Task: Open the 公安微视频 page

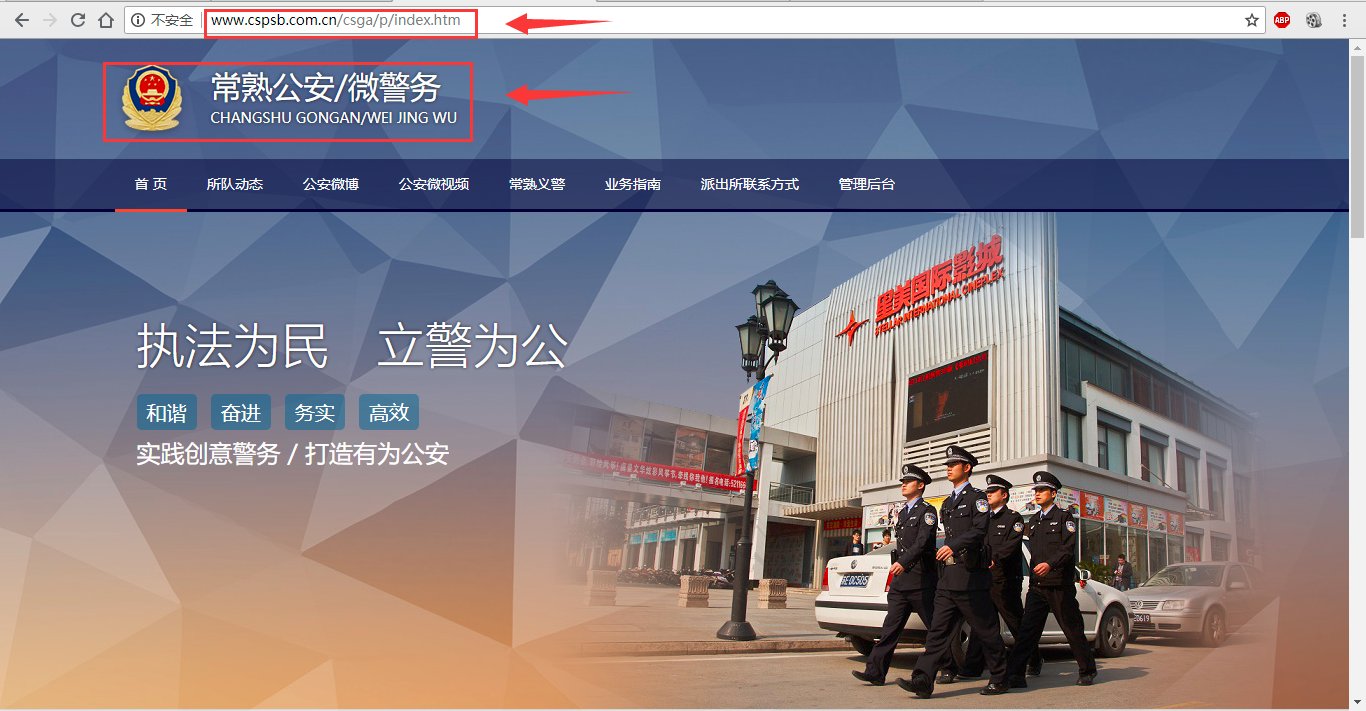Action: click(x=432, y=184)
